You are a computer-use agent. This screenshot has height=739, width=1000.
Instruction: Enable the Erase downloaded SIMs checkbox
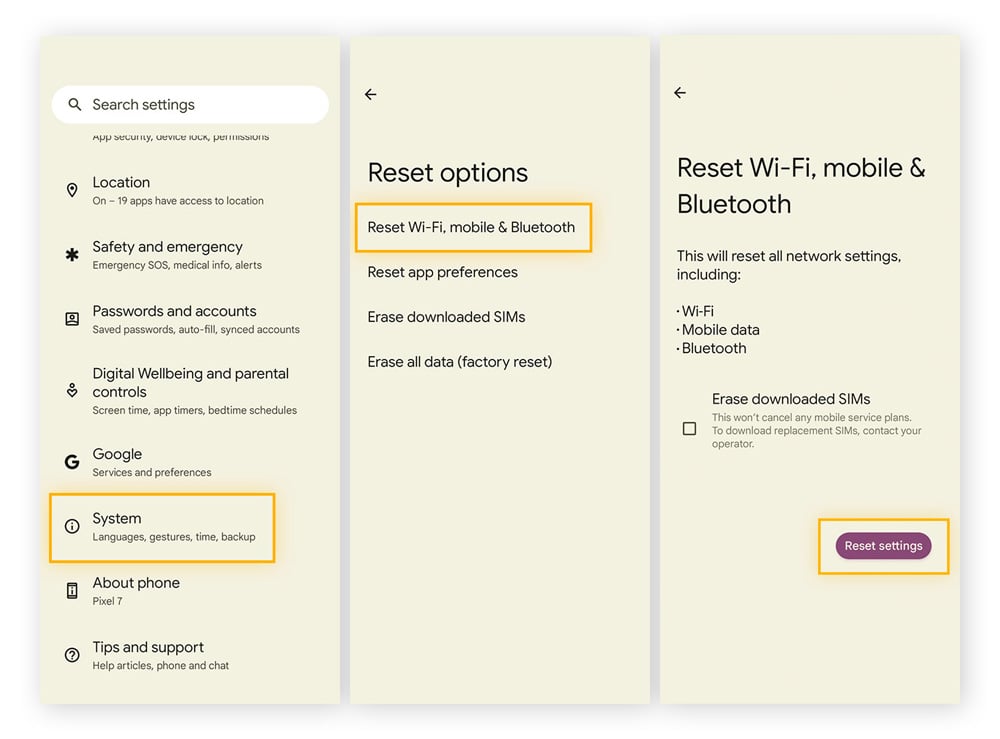(689, 427)
